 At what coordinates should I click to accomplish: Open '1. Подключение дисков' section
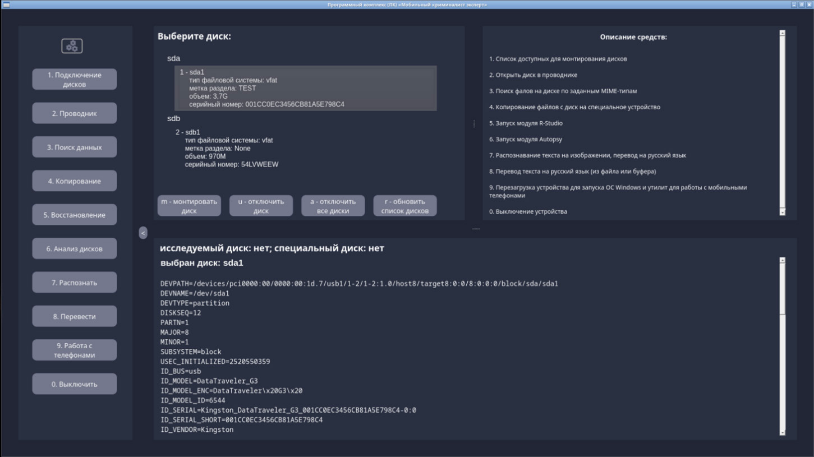tap(74, 79)
